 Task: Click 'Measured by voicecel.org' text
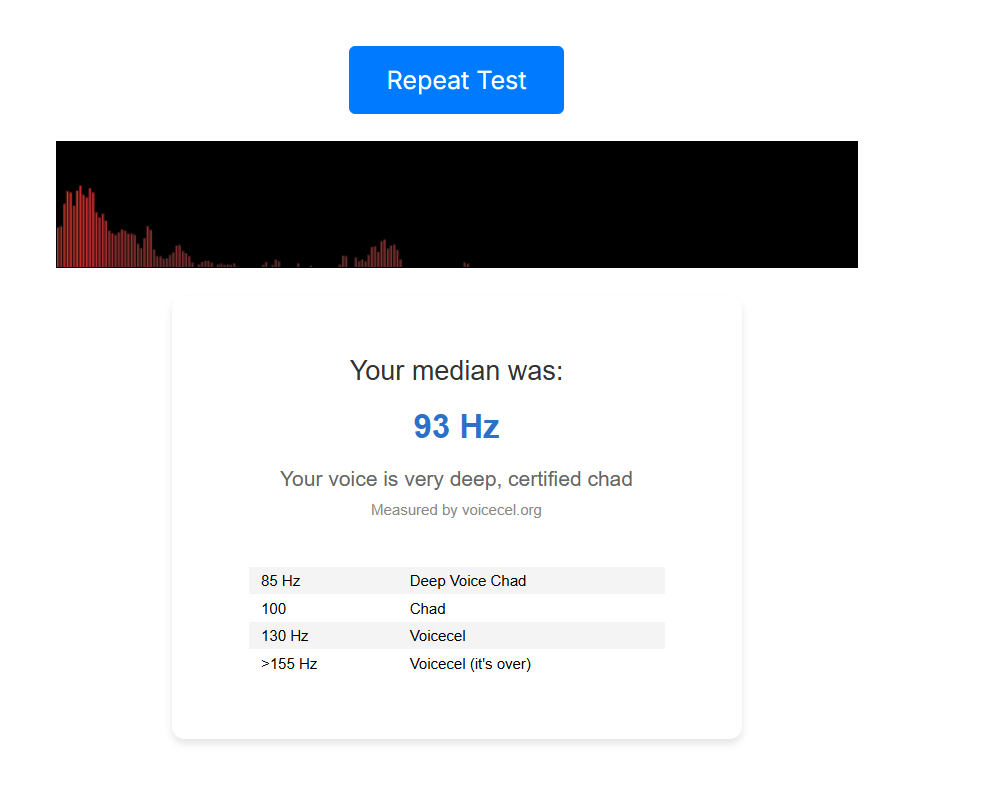[456, 510]
